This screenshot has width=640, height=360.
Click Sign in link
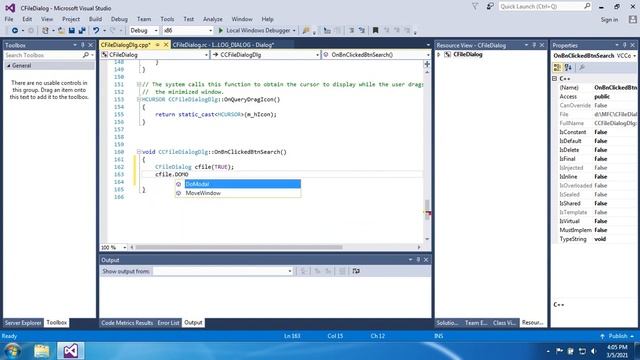click(609, 20)
